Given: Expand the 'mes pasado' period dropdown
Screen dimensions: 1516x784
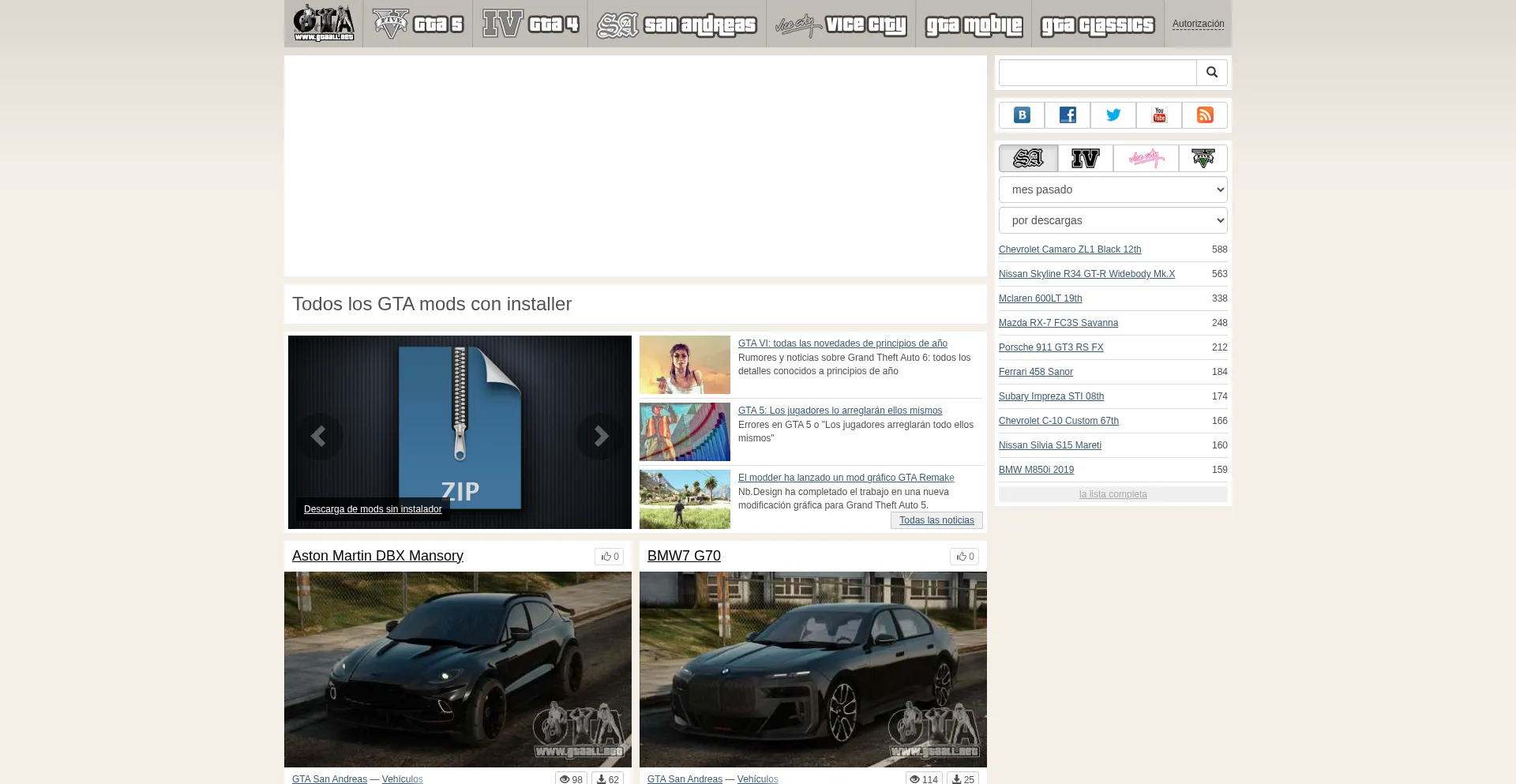Looking at the screenshot, I should pos(1113,189).
